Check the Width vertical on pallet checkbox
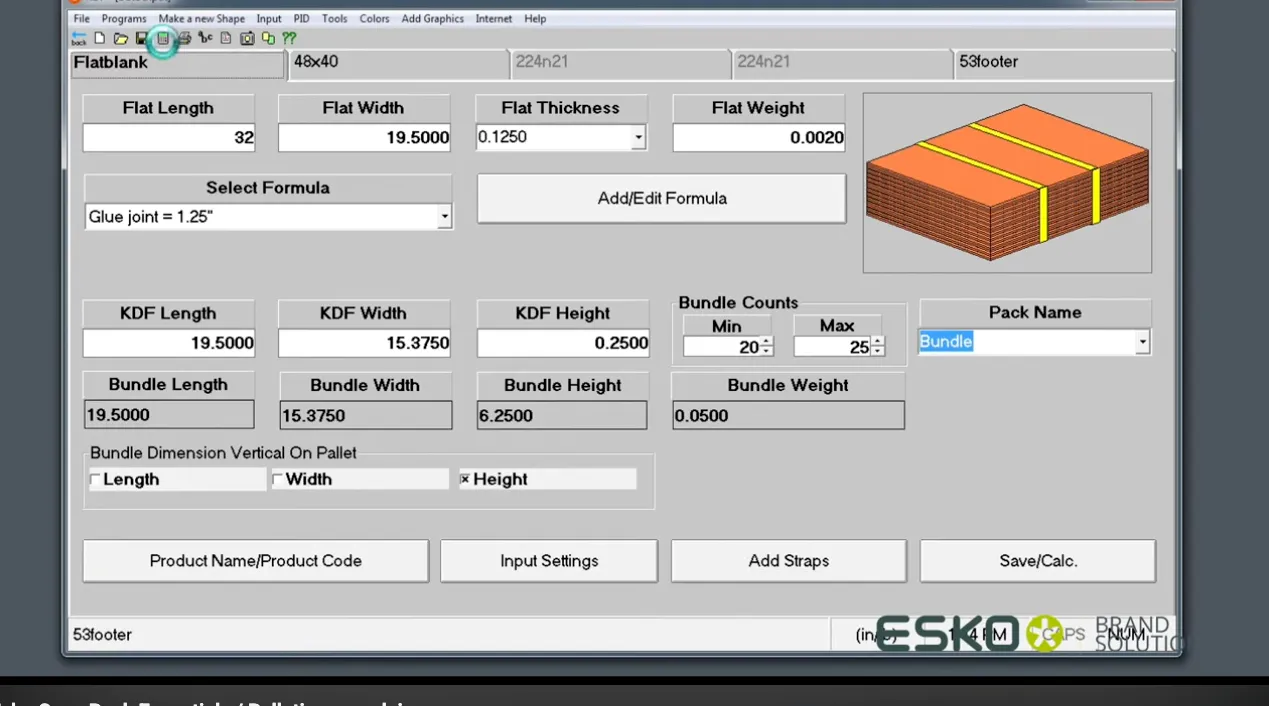1269x706 pixels. point(278,480)
